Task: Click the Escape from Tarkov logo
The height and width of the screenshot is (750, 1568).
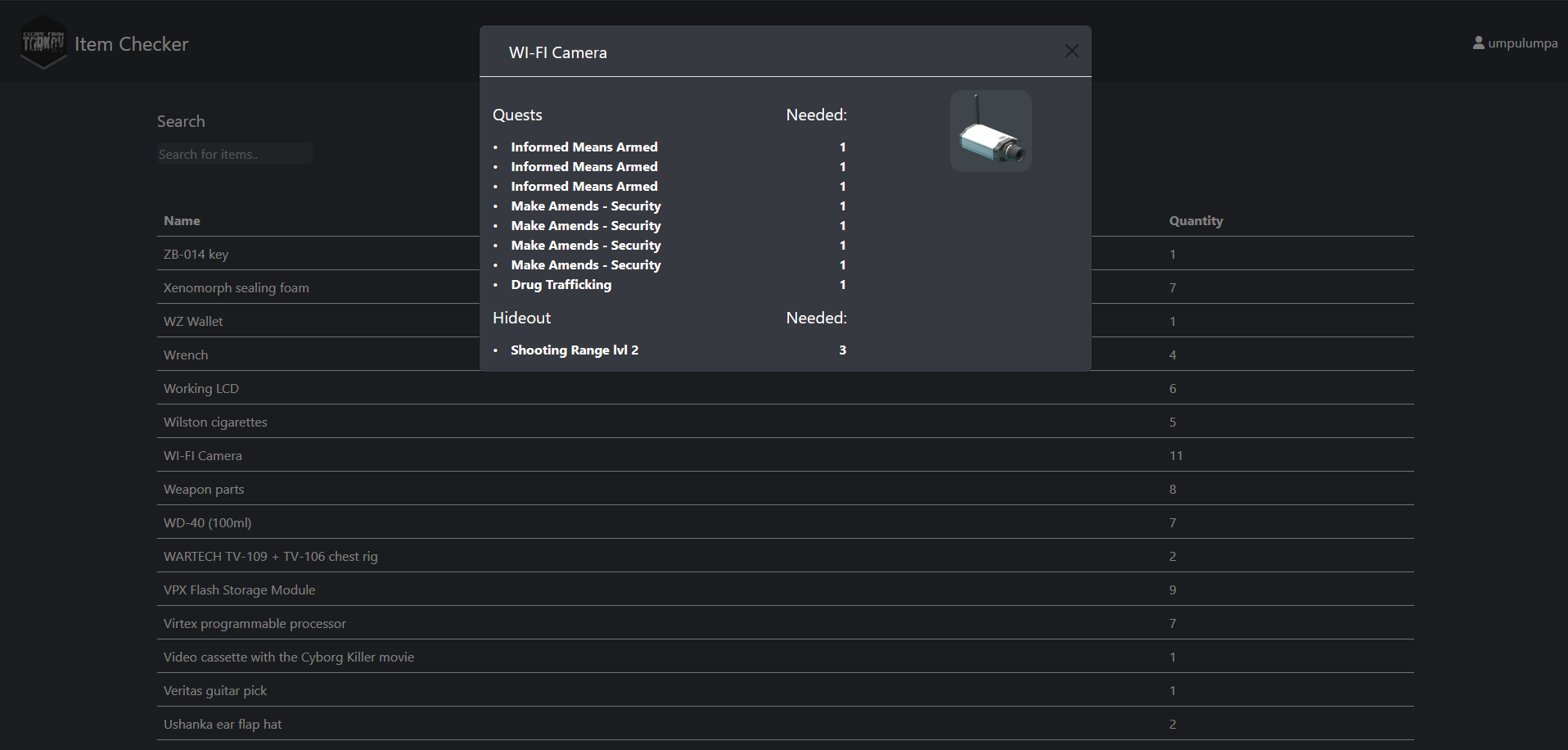Action: click(43, 43)
